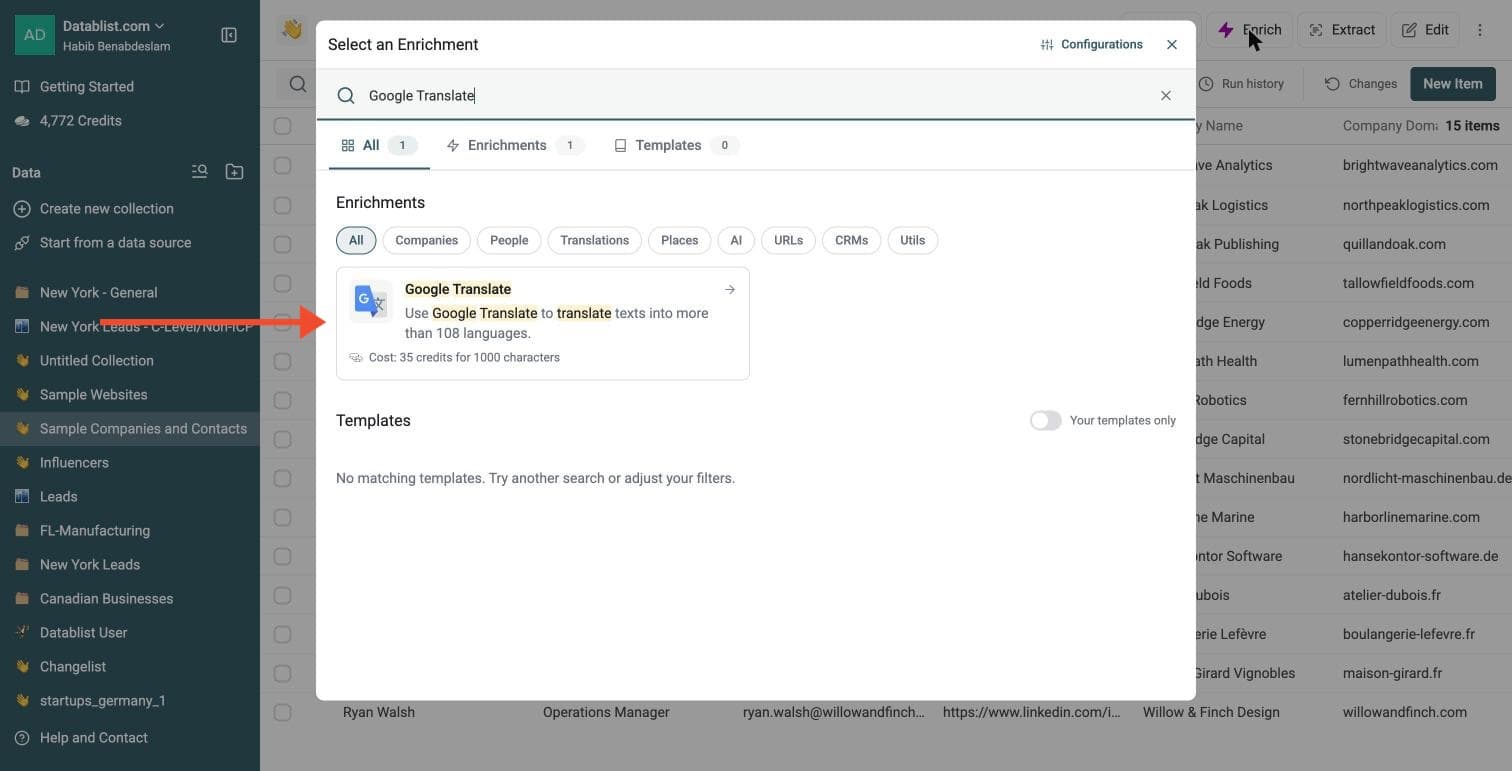The height and width of the screenshot is (771, 1512).
Task: Tick the checkbox in brightwaveanalytics.com row
Action: [x=283, y=165]
